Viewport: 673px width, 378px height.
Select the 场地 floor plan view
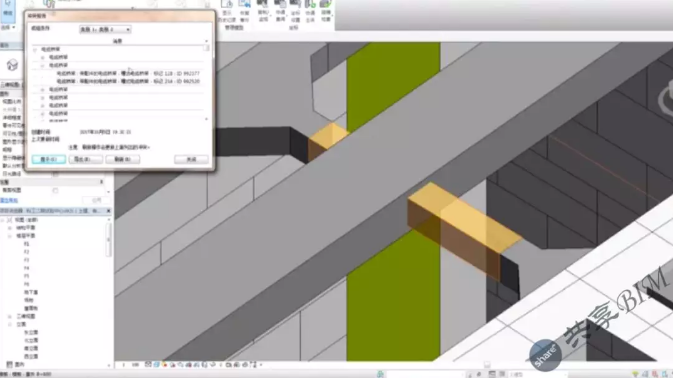[x=28, y=300]
